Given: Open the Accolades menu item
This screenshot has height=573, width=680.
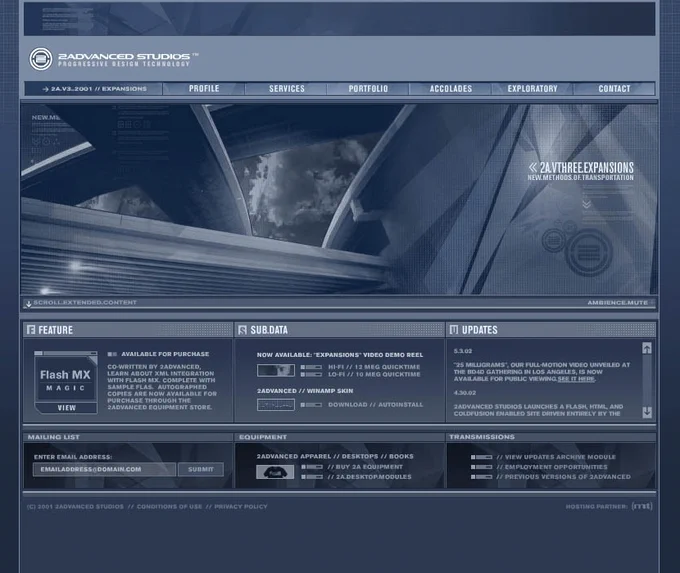Looking at the screenshot, I should click(x=451, y=88).
